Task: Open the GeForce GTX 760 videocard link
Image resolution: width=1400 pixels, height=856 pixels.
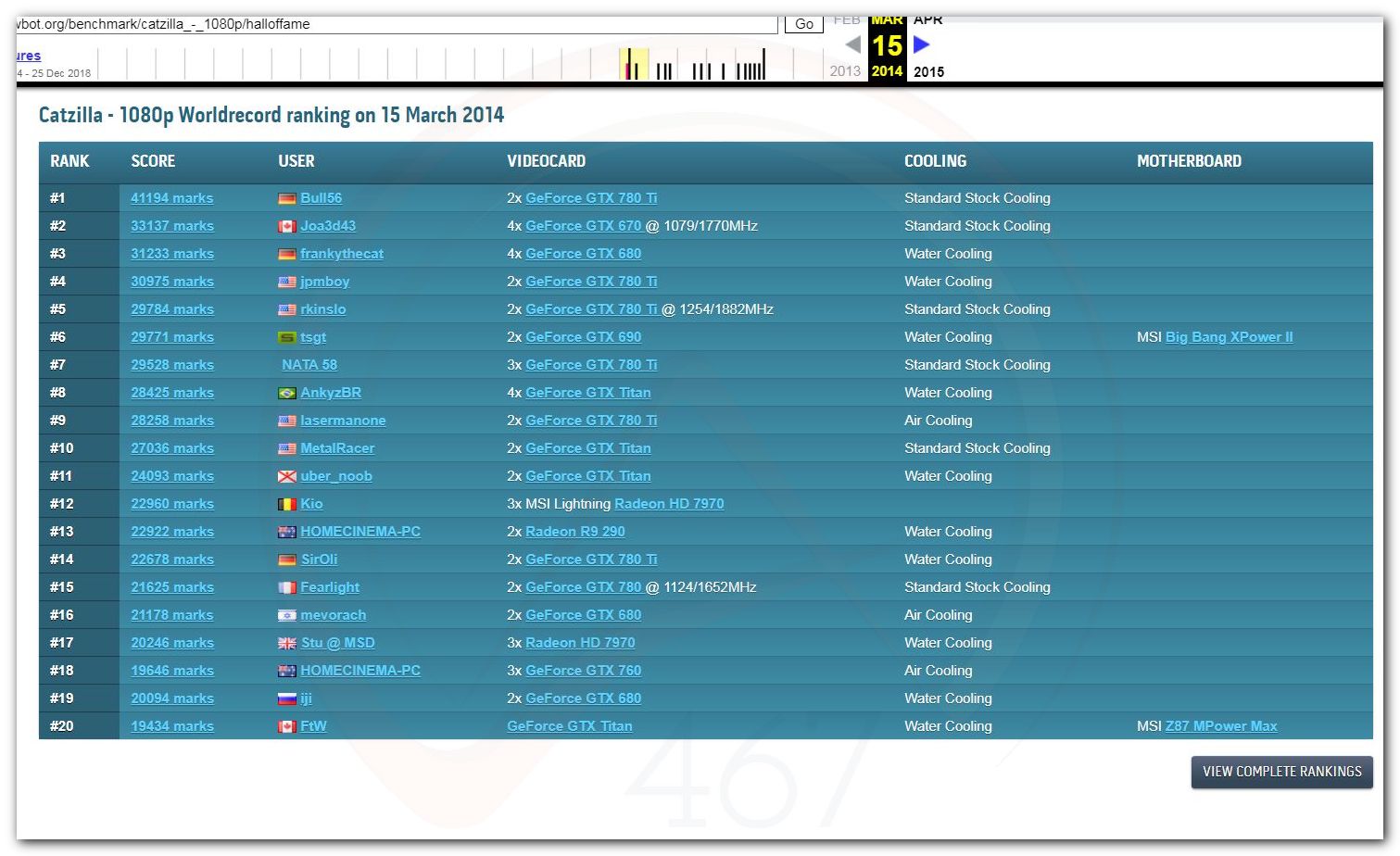Action: (x=584, y=671)
